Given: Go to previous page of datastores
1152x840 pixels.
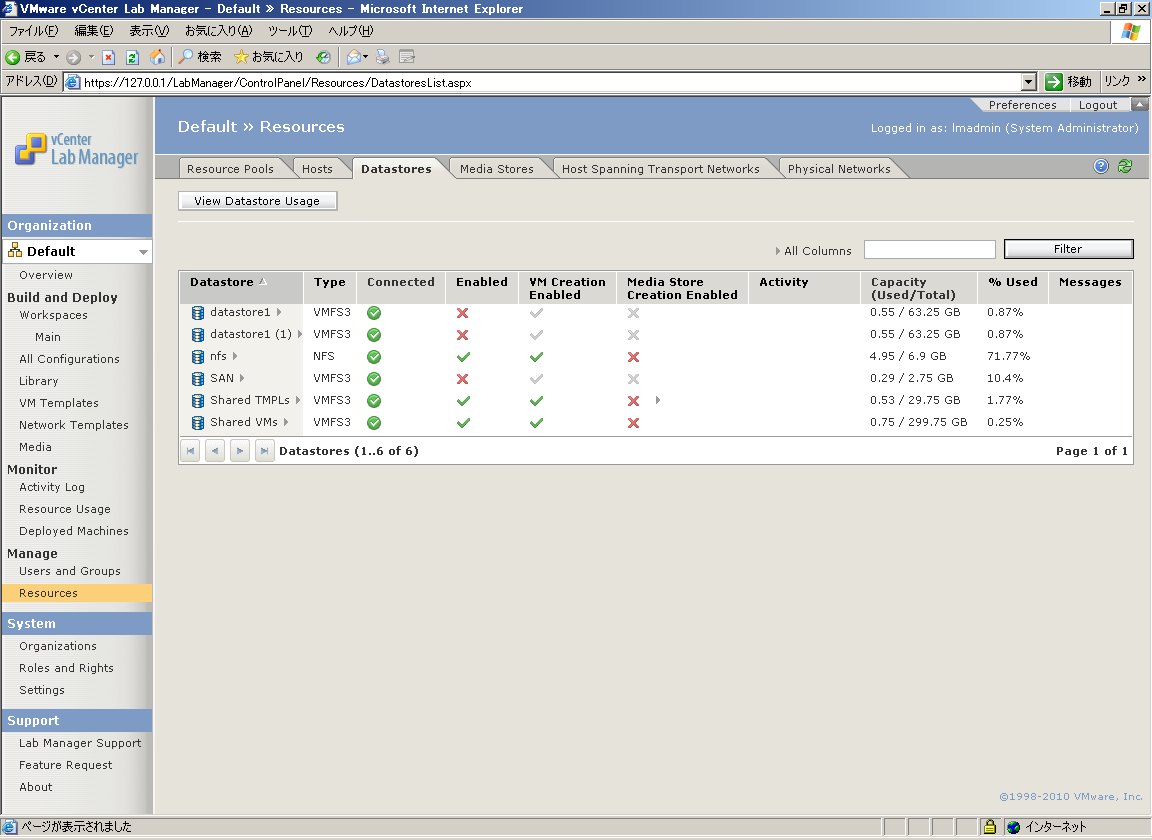Looking at the screenshot, I should [215, 450].
